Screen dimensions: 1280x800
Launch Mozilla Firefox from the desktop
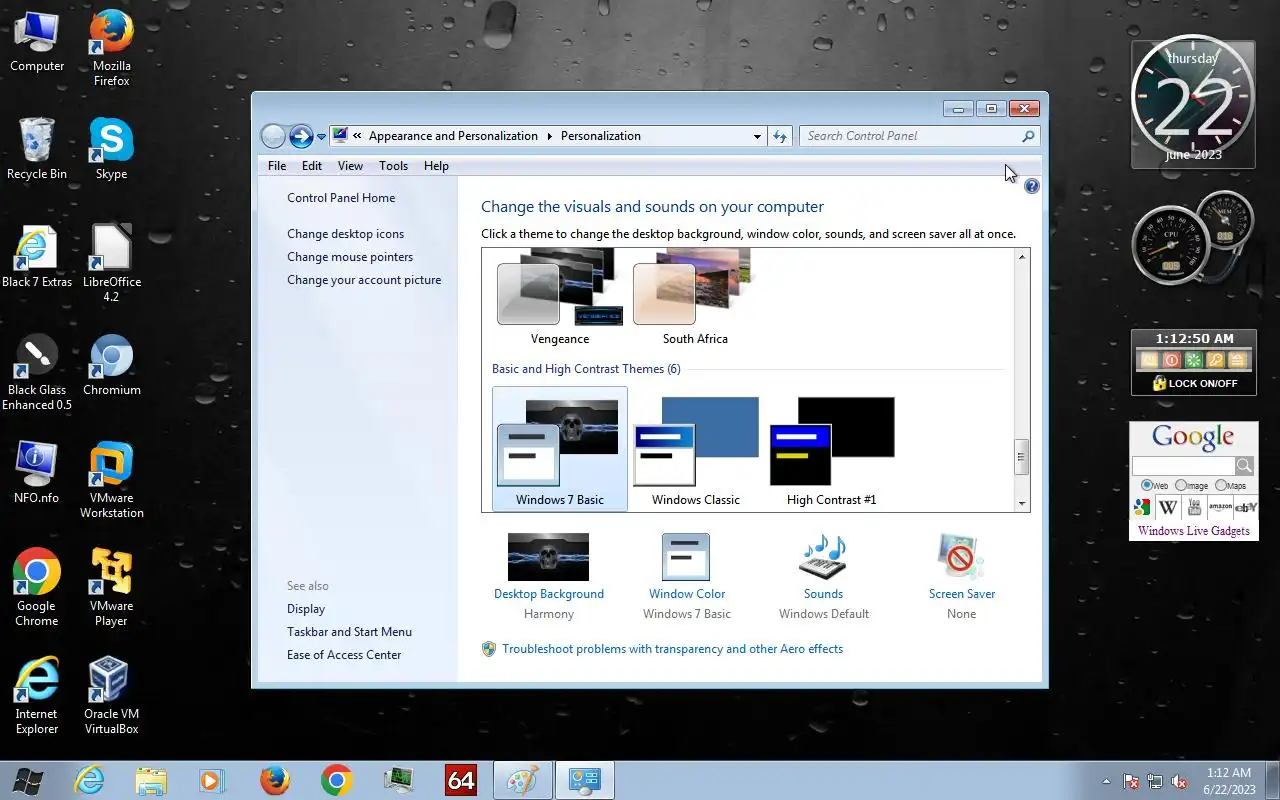tap(111, 48)
